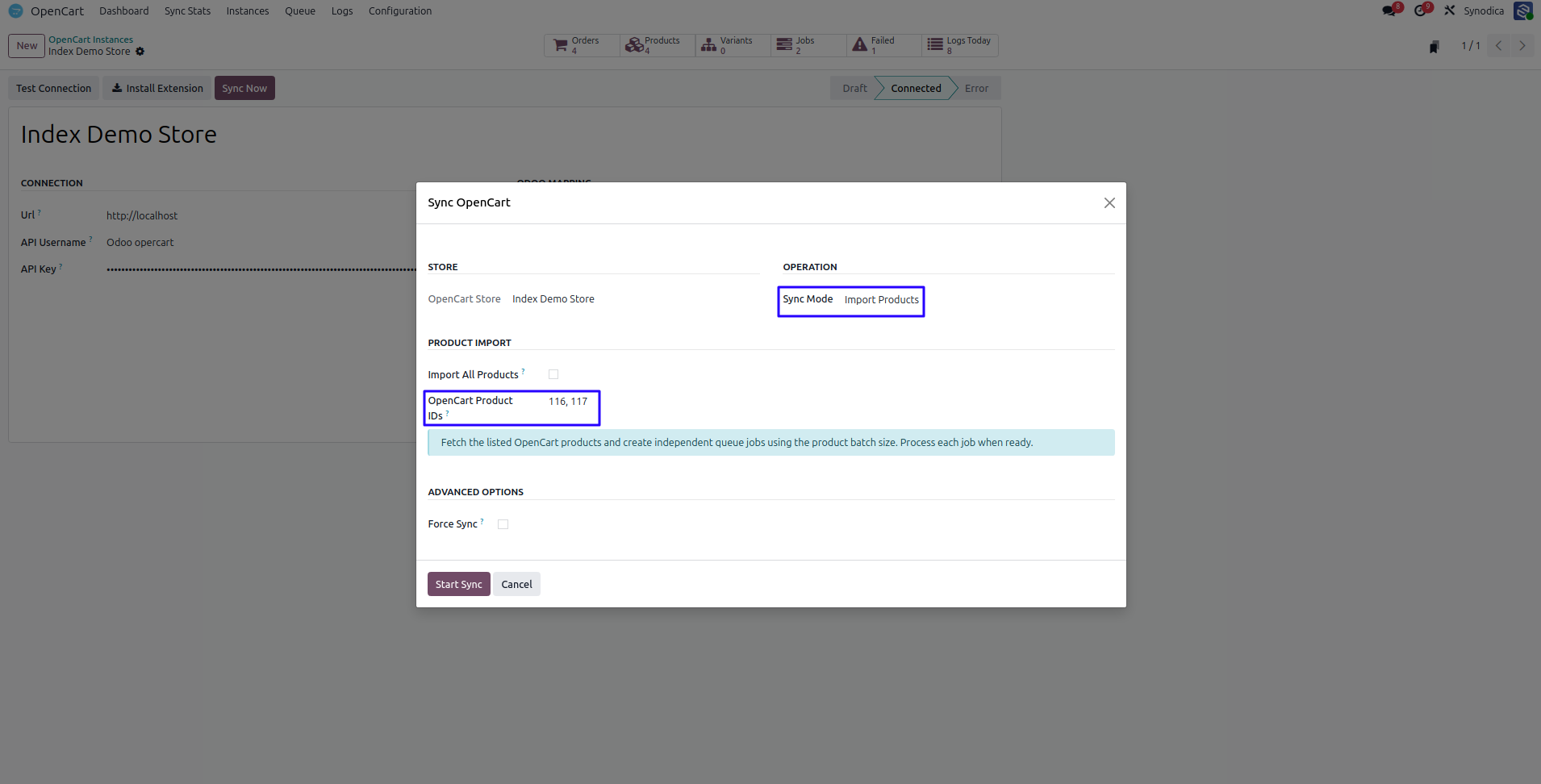
Task: Open the Jobs stat button
Action: pos(808,45)
